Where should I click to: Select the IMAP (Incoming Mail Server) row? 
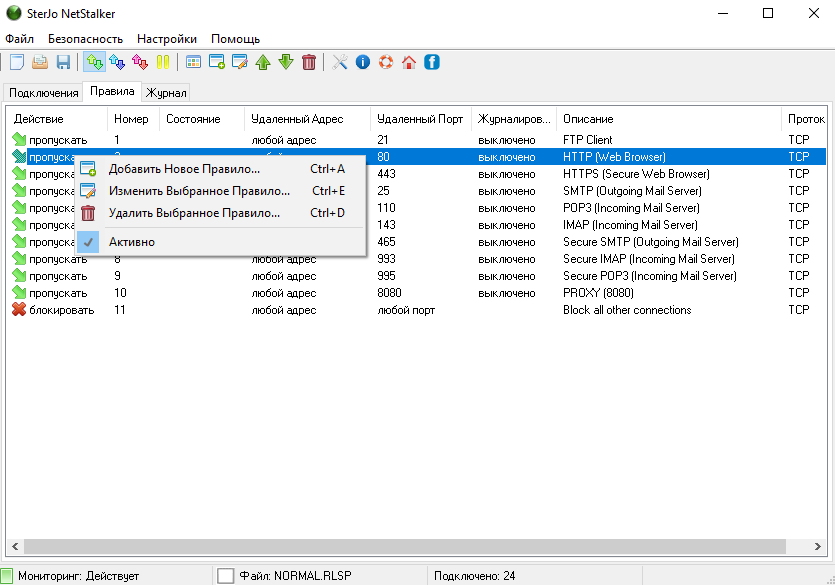418,225
